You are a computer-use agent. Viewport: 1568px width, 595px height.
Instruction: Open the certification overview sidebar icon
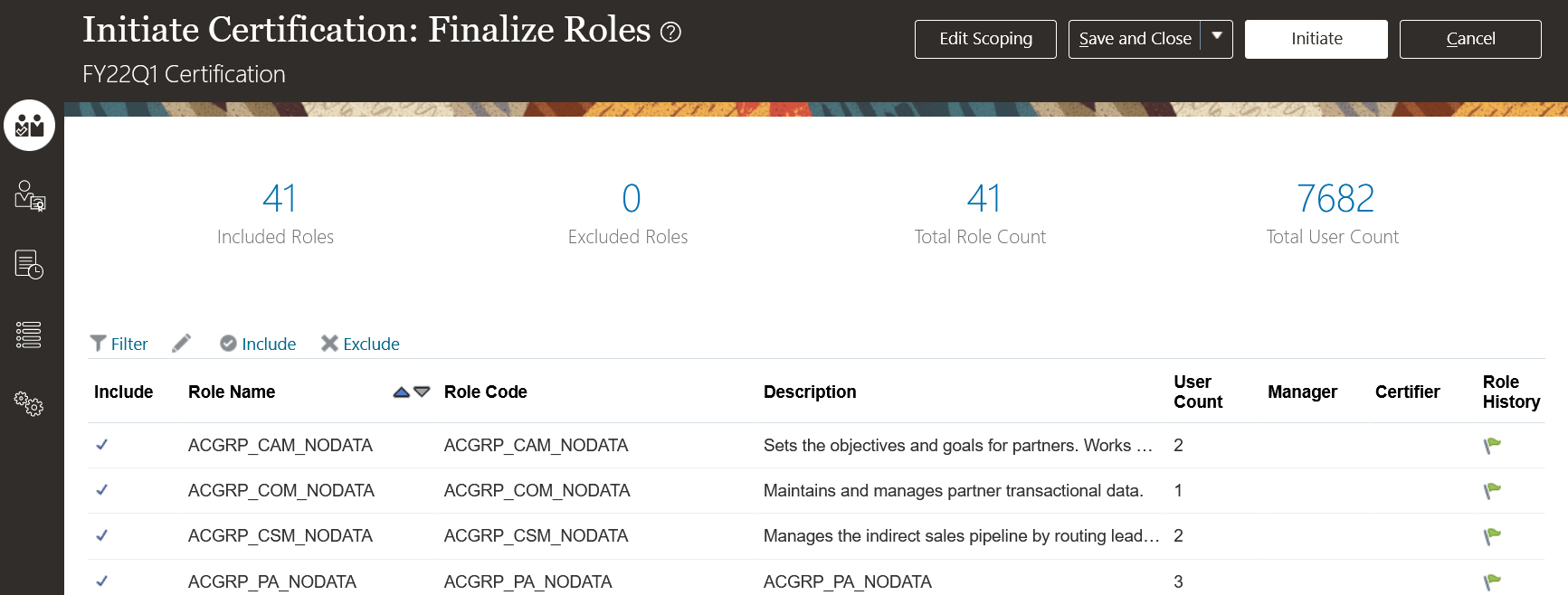click(30, 125)
